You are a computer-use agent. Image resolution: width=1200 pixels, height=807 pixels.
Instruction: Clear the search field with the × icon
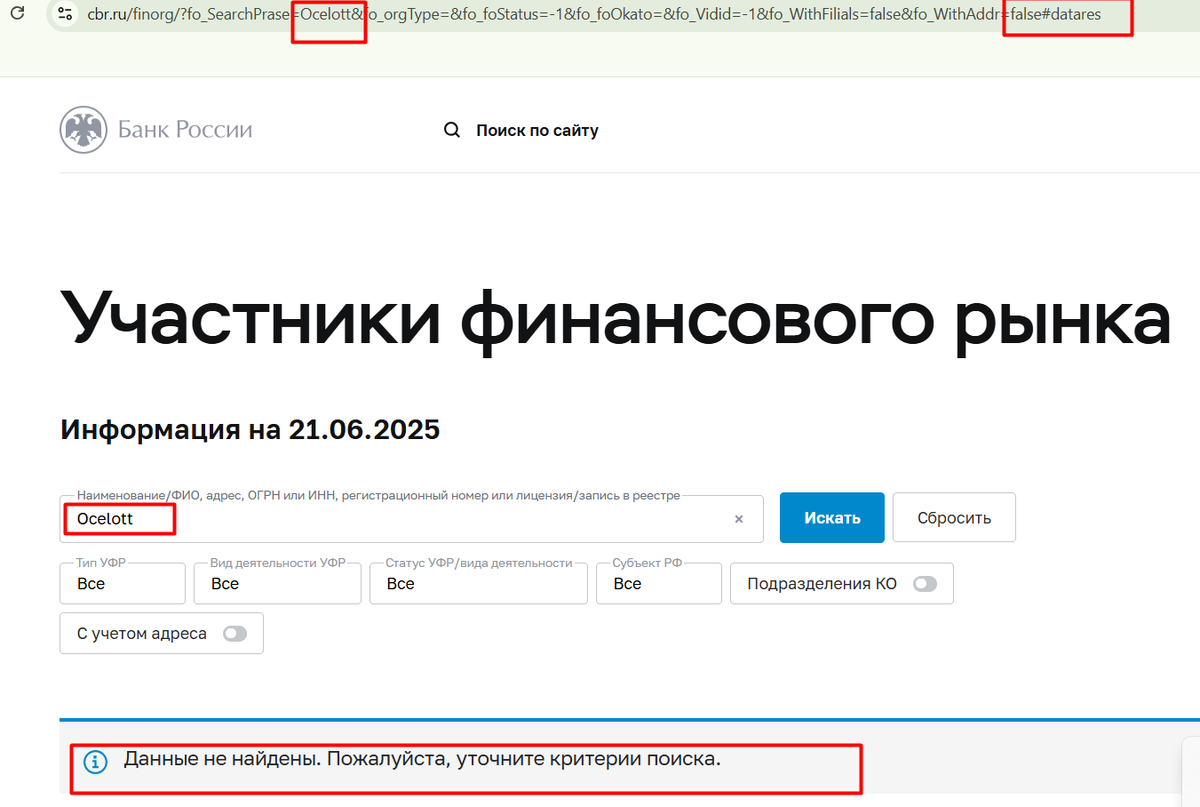[739, 518]
